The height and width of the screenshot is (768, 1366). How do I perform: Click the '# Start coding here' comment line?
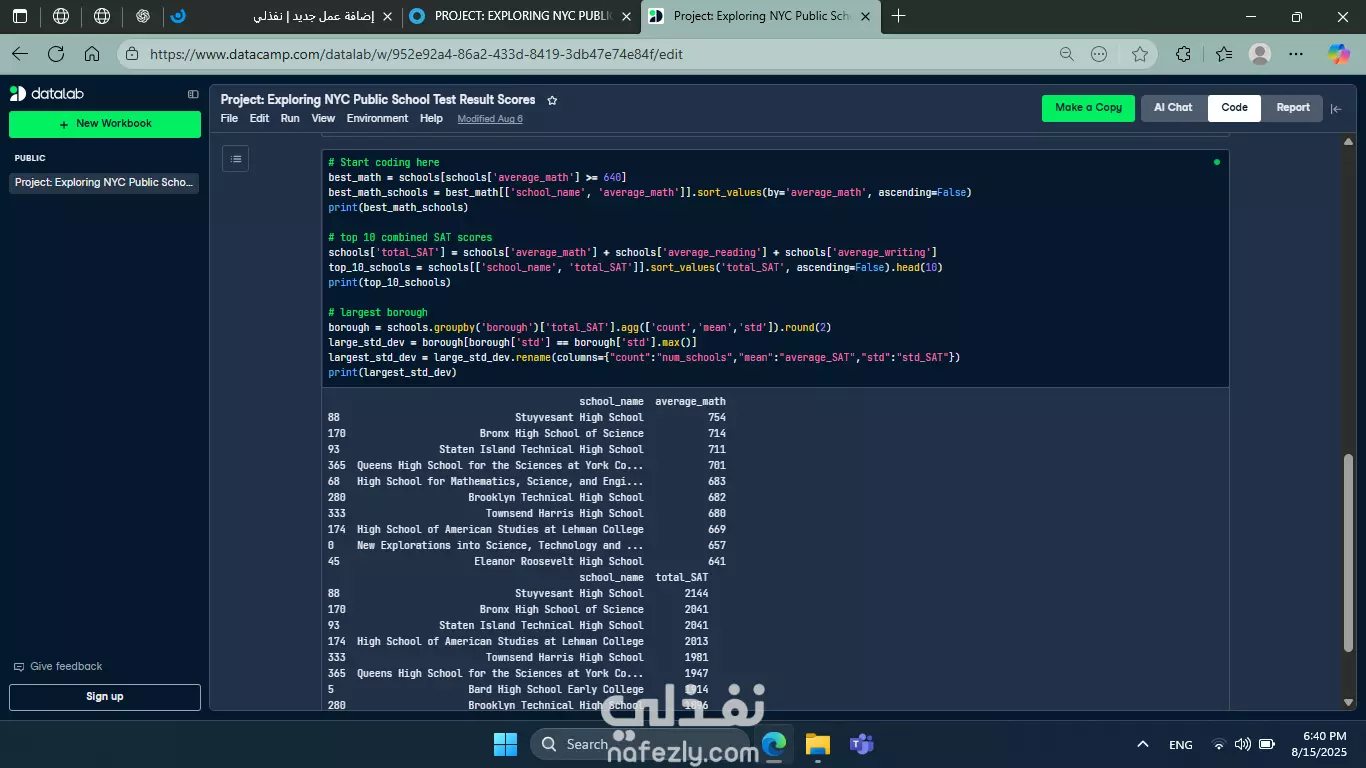click(384, 162)
